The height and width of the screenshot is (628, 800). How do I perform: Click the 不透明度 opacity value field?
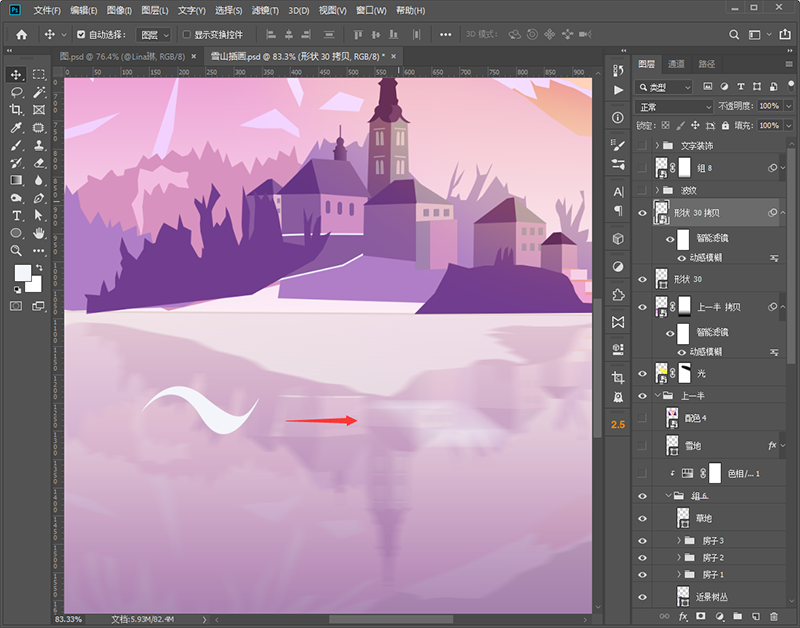point(767,106)
